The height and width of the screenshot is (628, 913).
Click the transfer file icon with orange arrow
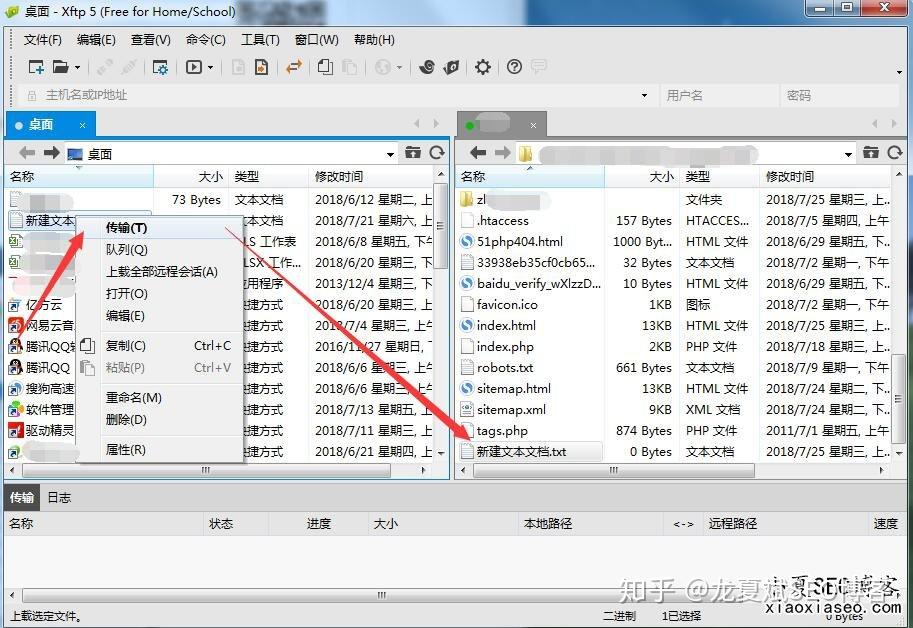pos(261,67)
